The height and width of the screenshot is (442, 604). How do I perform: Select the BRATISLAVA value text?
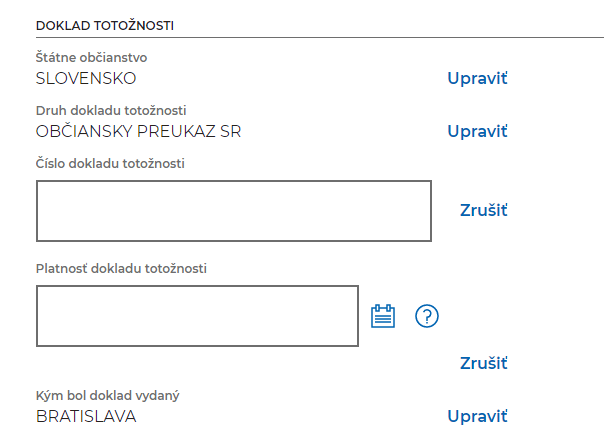(x=86, y=417)
